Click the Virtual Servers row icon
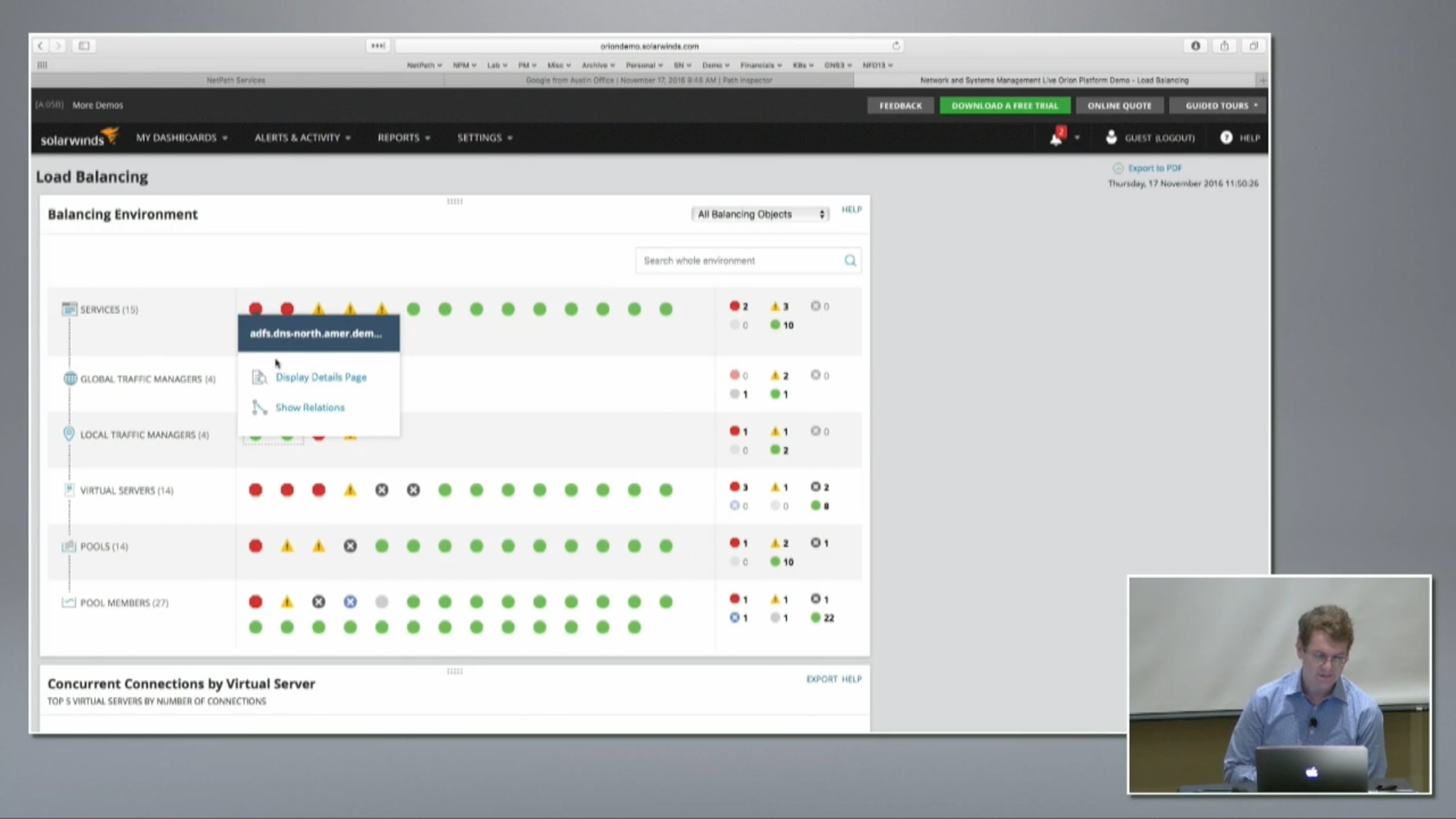This screenshot has height=819, width=1456. click(69, 490)
